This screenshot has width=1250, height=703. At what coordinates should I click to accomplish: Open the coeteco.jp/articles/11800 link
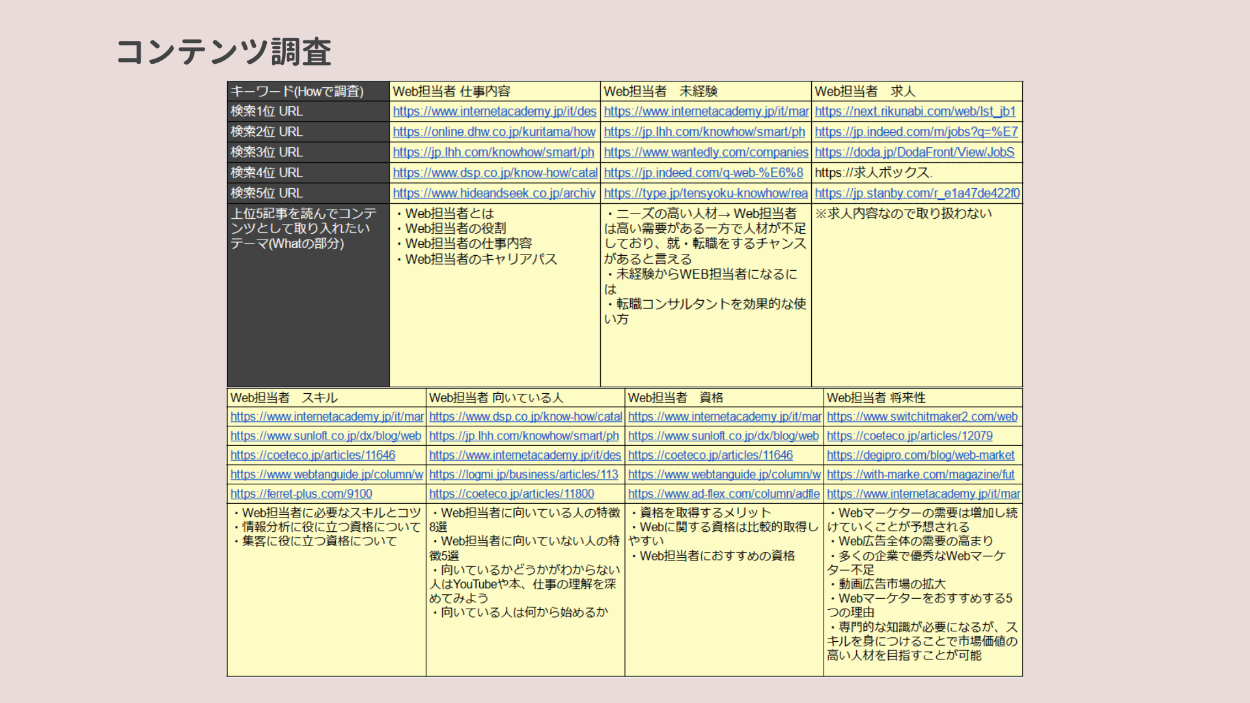tap(511, 494)
